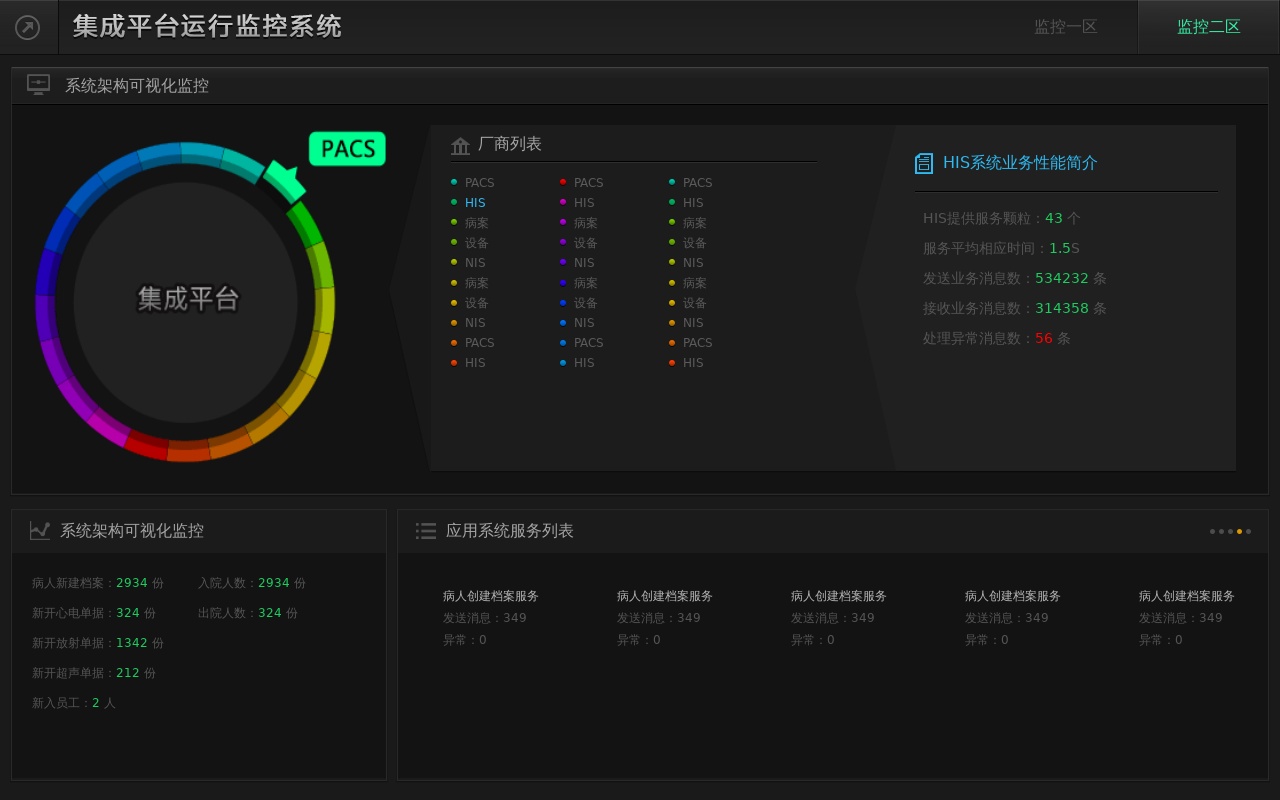Select the red segment of the ring

click(x=146, y=444)
